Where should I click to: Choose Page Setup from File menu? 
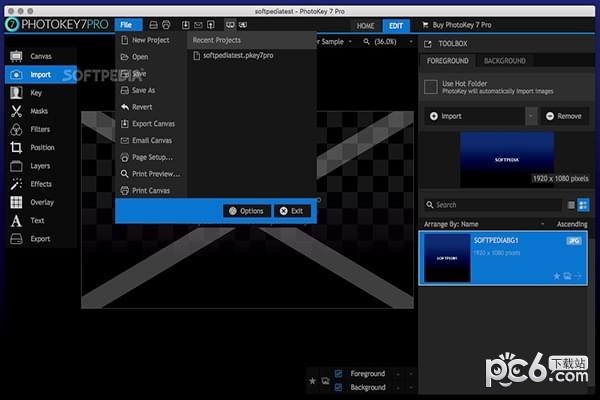point(151,157)
